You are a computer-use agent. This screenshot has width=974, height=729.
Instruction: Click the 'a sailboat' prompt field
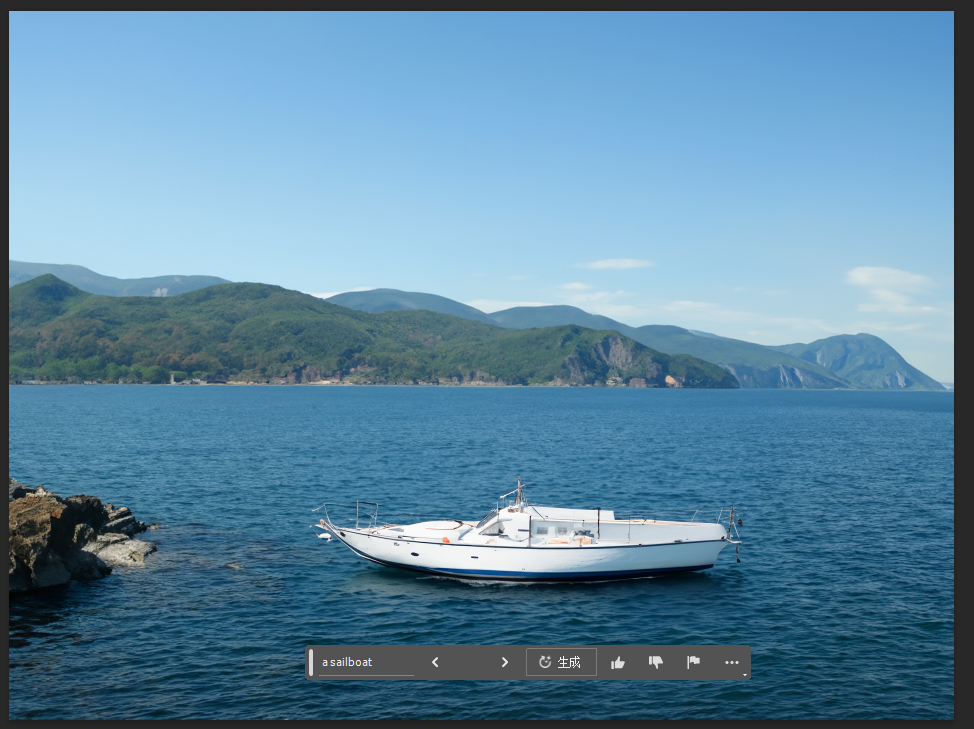(365, 662)
